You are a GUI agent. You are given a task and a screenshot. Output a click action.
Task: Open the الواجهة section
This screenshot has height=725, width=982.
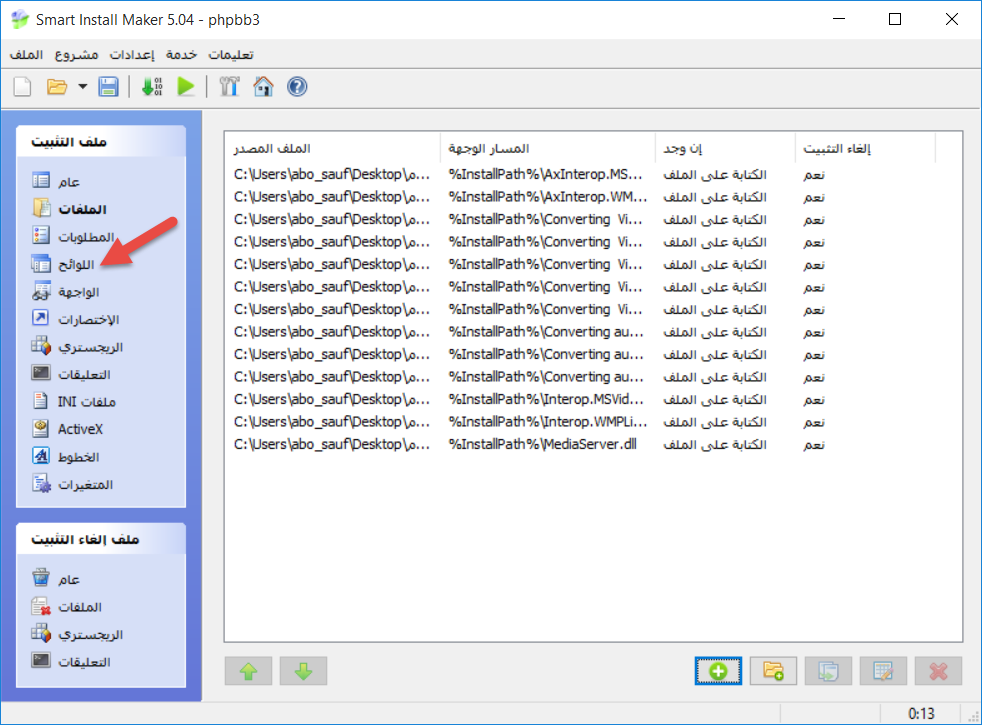coord(65,291)
